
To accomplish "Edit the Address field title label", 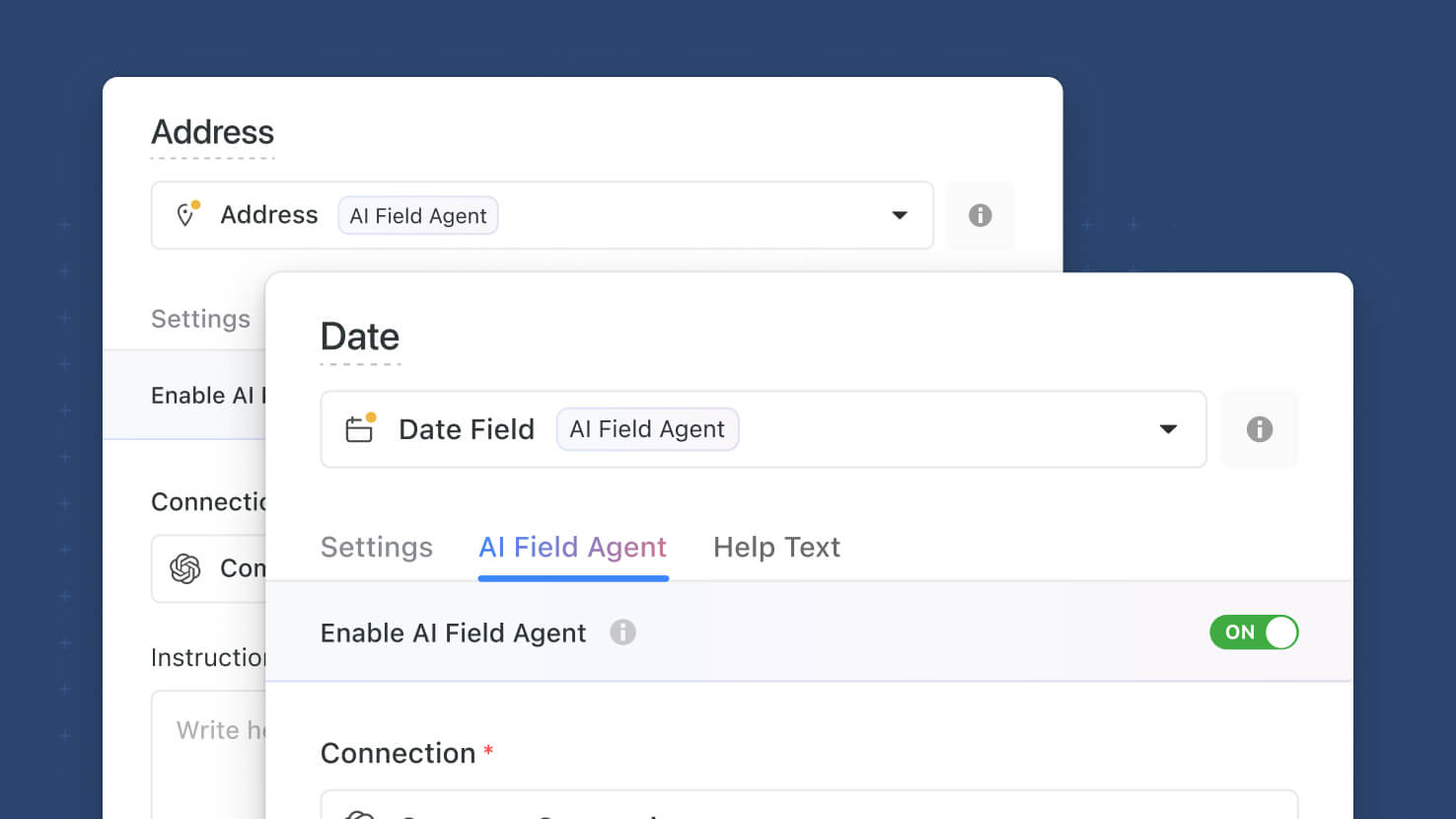I will 212,132.
